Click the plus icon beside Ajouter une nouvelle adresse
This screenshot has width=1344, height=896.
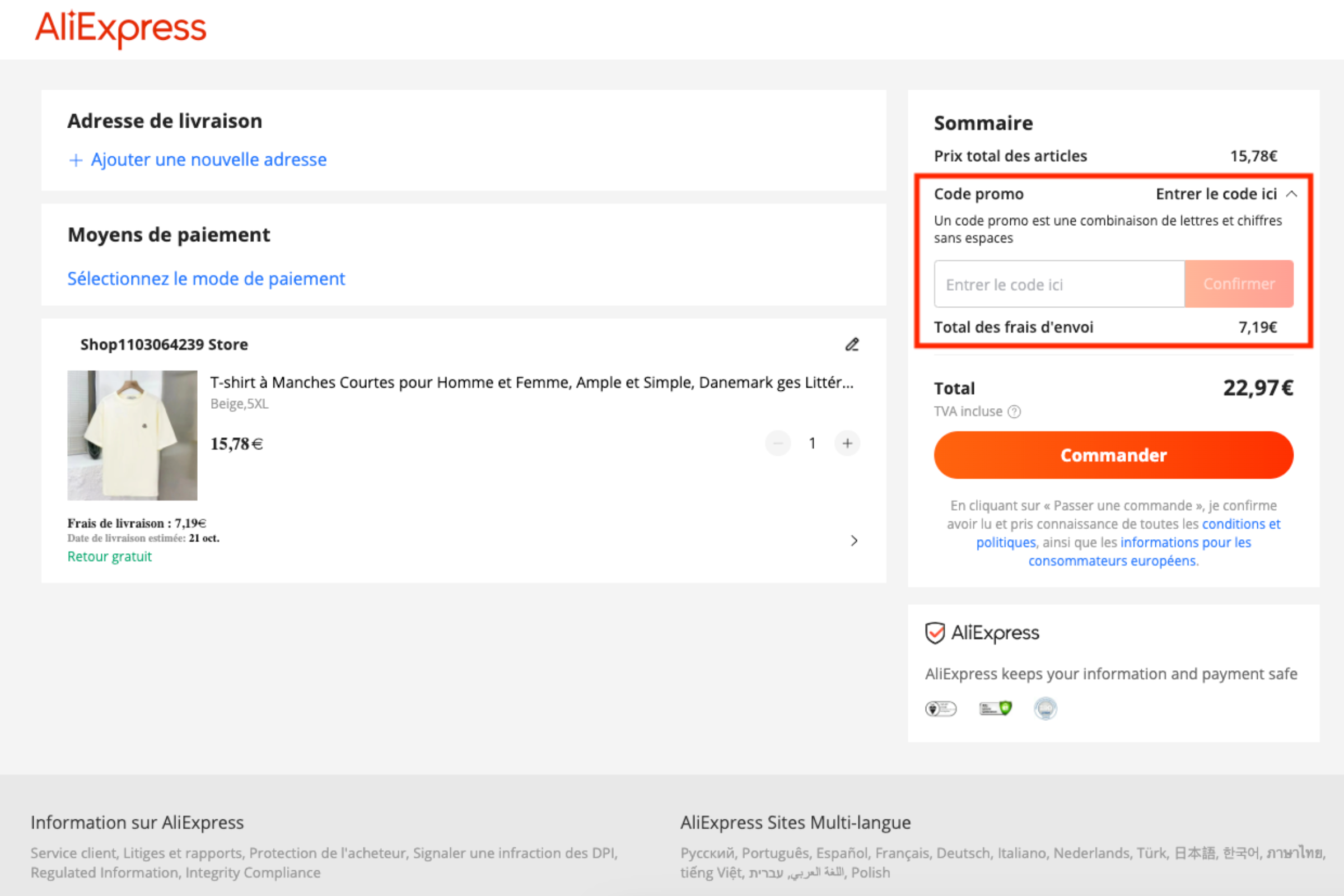pyautogui.click(x=76, y=160)
